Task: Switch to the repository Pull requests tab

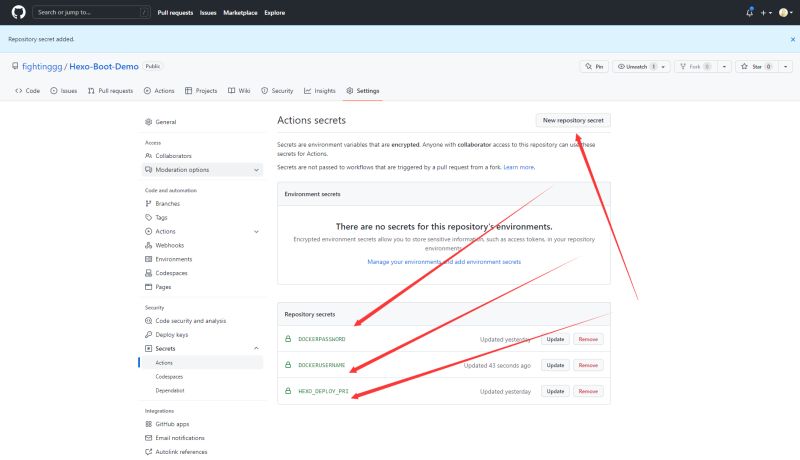Action: click(x=110, y=91)
